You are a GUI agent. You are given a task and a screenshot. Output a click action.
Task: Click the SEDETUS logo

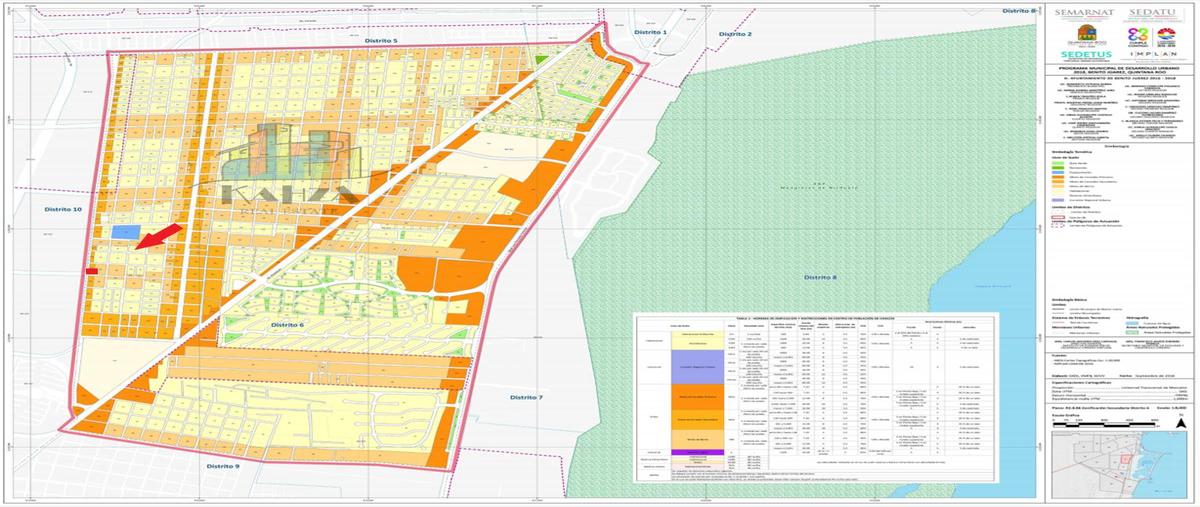[1086, 56]
